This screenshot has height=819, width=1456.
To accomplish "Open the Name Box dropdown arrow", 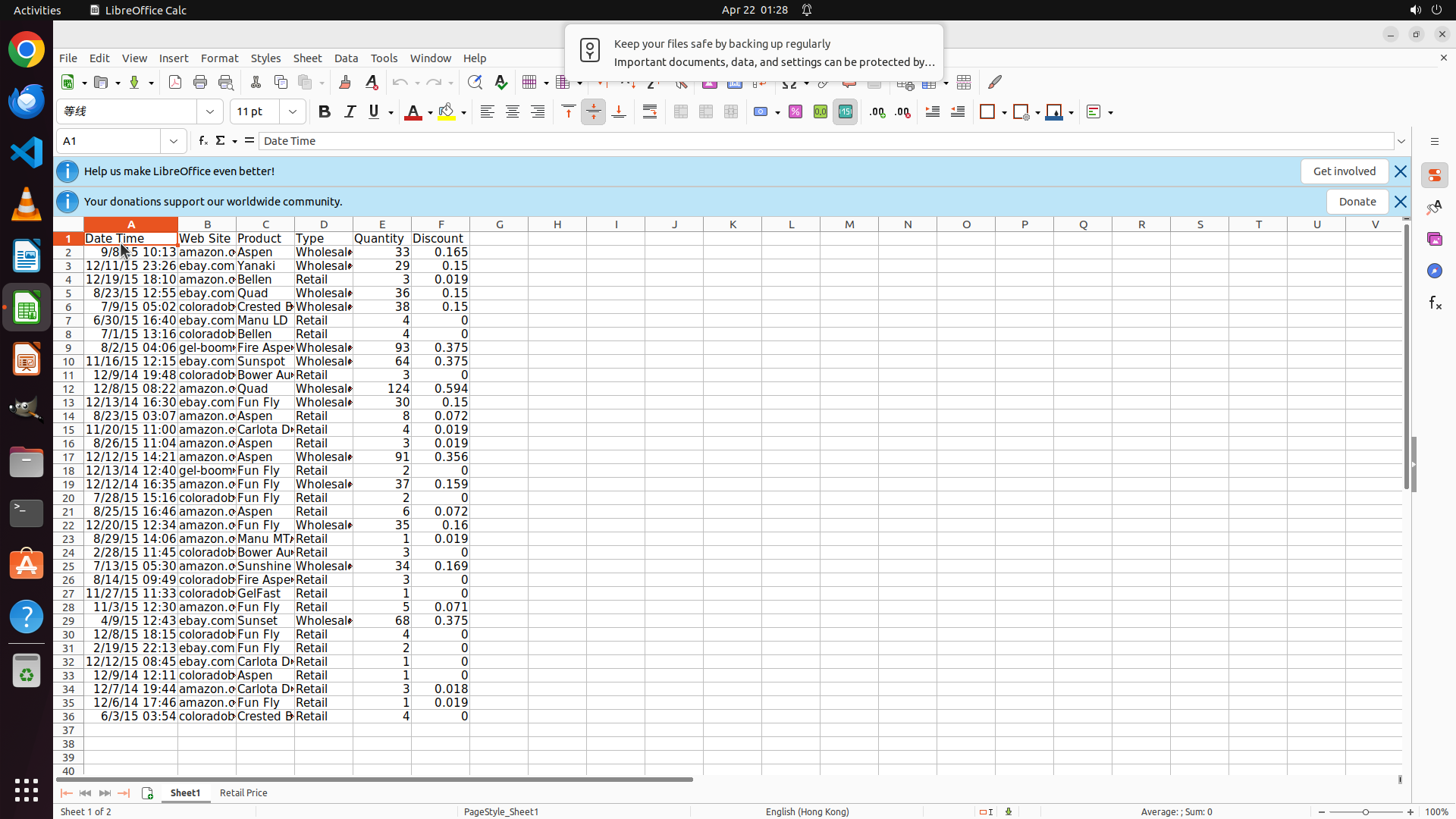I will (174, 141).
